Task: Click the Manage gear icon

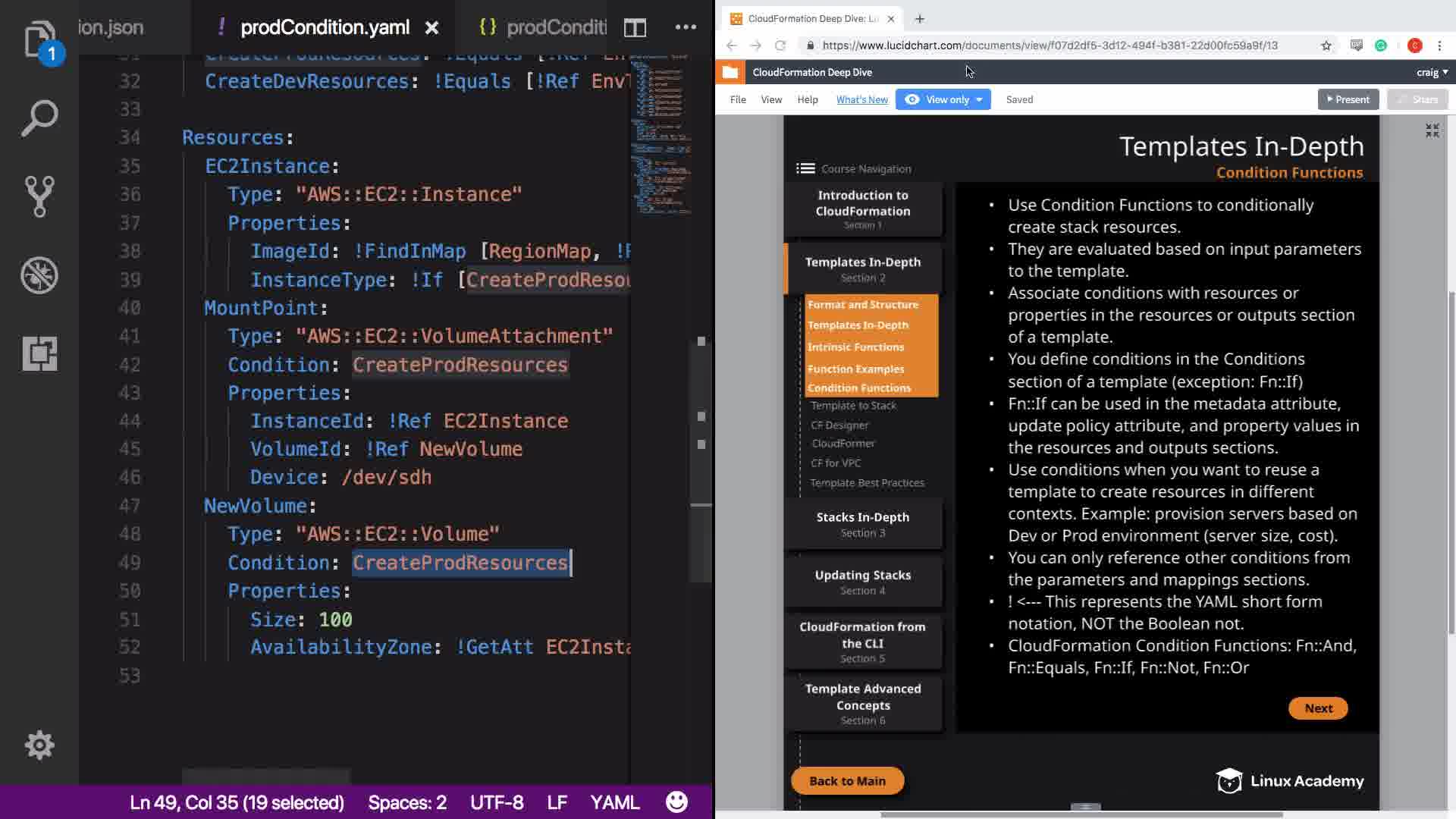Action: coord(39,745)
